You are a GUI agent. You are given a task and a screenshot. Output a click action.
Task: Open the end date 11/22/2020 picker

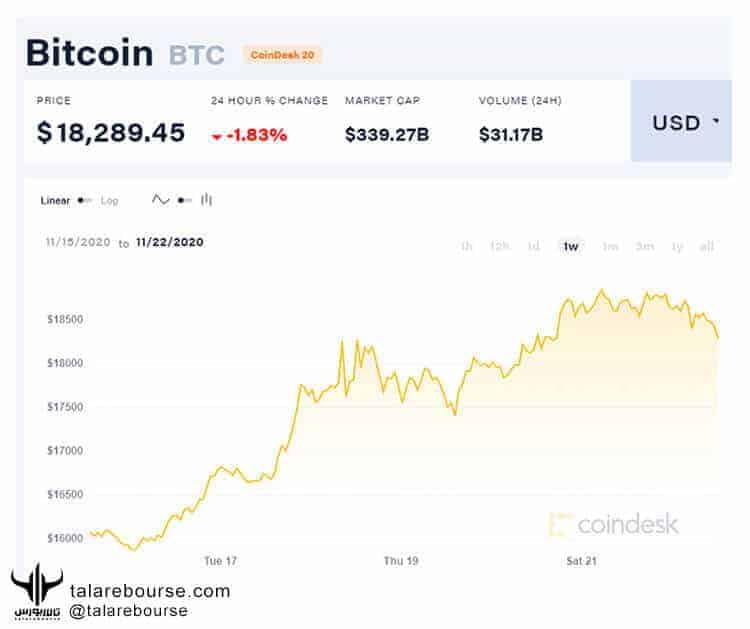click(x=169, y=242)
